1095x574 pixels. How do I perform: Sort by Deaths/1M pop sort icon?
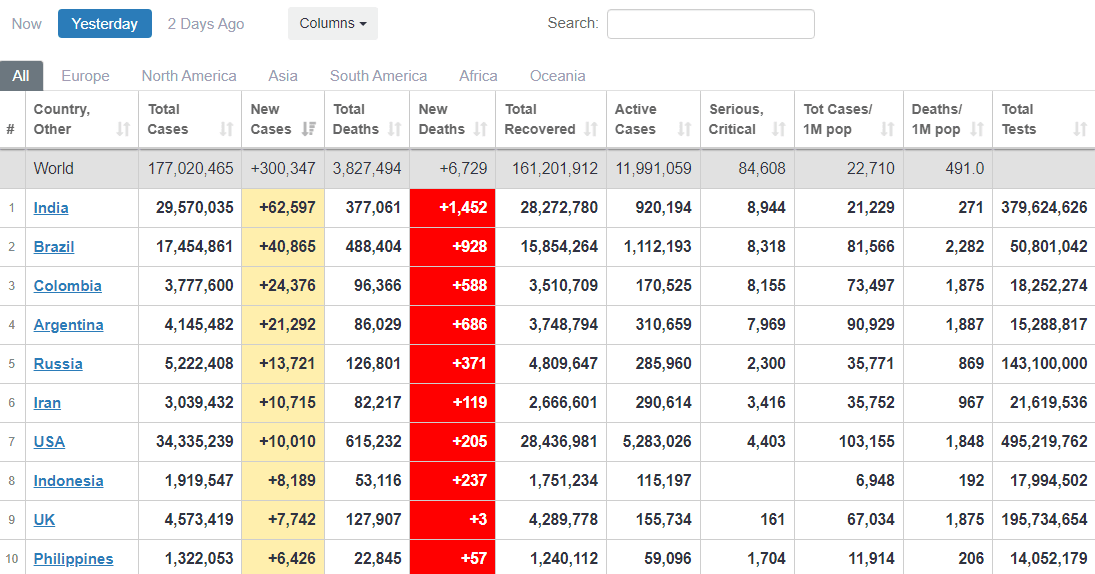[x=976, y=129]
